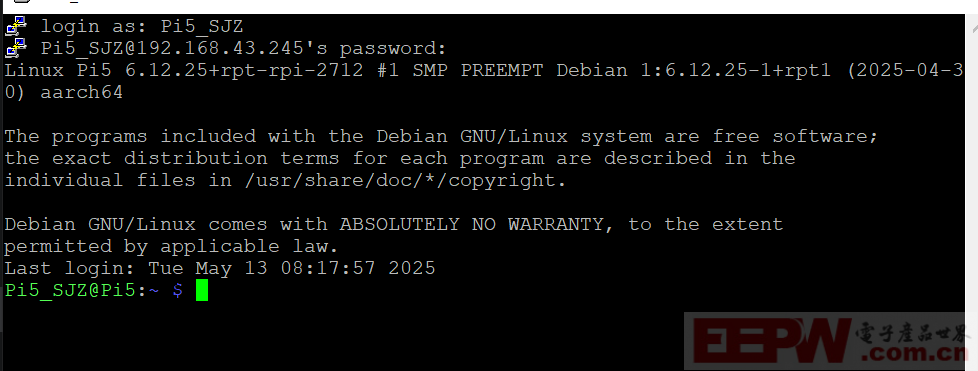The image size is (978, 371).
Task: Click the green terminal cursor block
Action: tap(201, 291)
